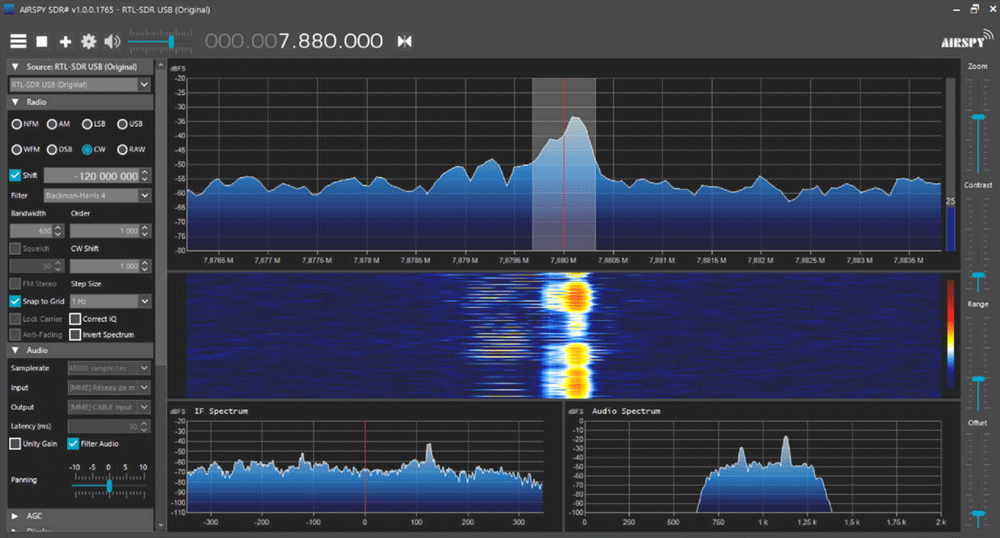This screenshot has height=538, width=1000.
Task: Open the audio Input device dropdown
Action: [x=108, y=388]
